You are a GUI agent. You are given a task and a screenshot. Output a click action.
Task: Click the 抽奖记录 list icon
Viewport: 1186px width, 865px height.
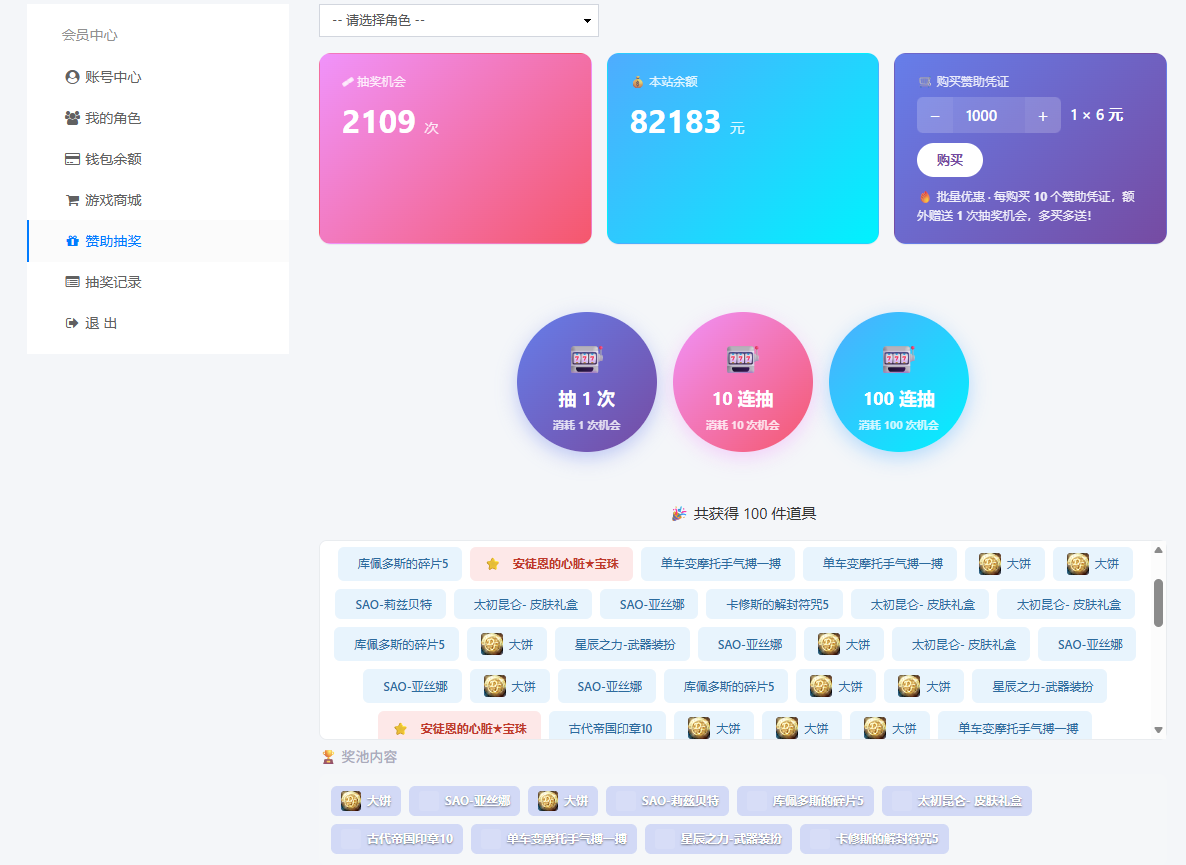[x=72, y=283]
